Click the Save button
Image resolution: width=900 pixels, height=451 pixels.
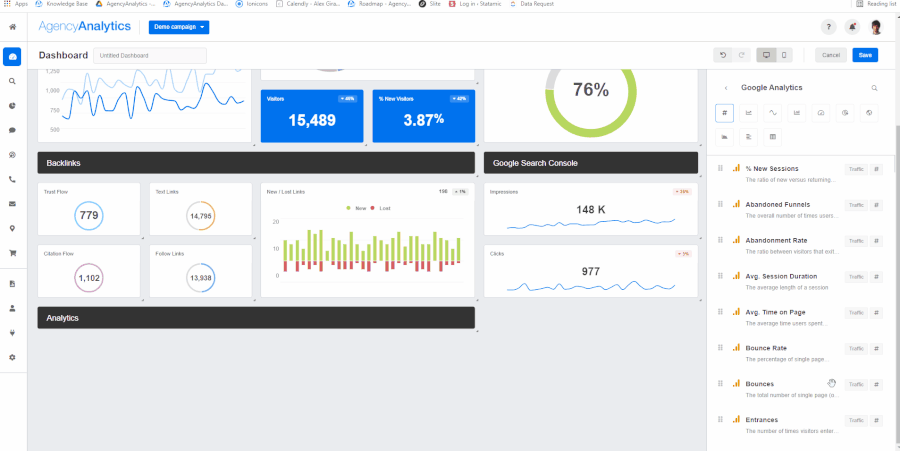pyautogui.click(x=865, y=55)
